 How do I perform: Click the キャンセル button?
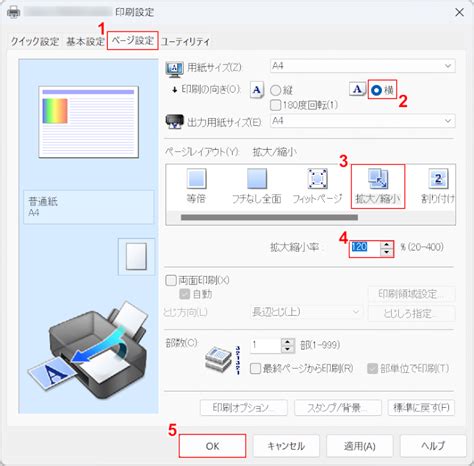coord(286,446)
